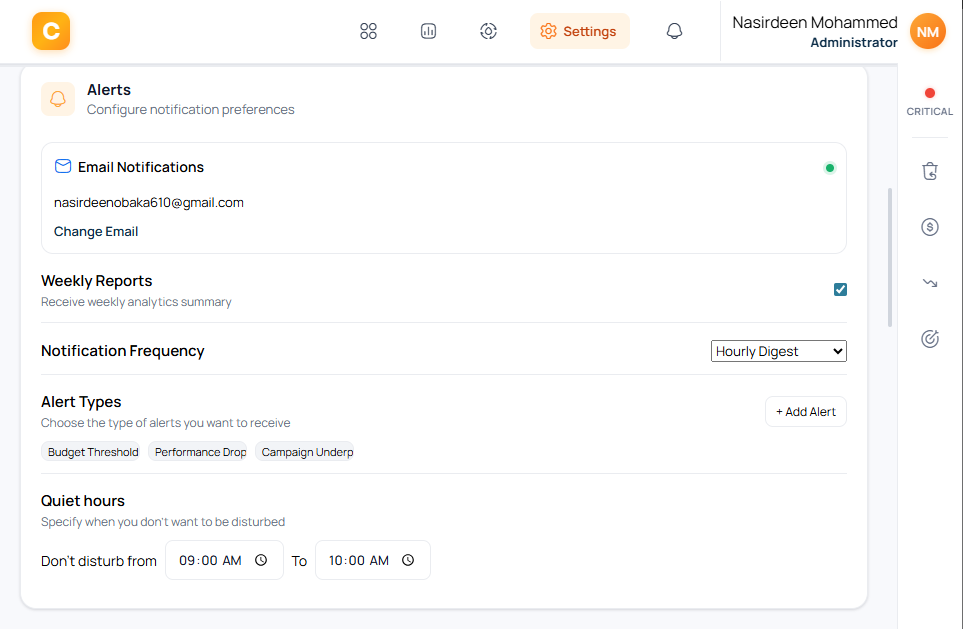Select the goal target icon in sidebar
Screen dimensions: 963x629
[929, 339]
